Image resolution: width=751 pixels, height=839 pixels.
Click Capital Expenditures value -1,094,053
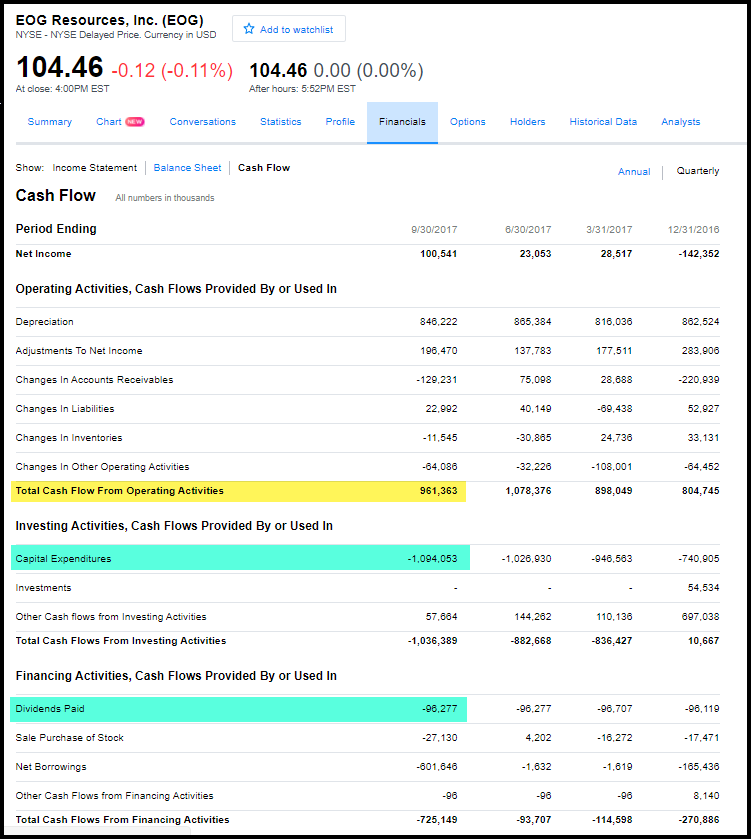pyautogui.click(x=432, y=559)
